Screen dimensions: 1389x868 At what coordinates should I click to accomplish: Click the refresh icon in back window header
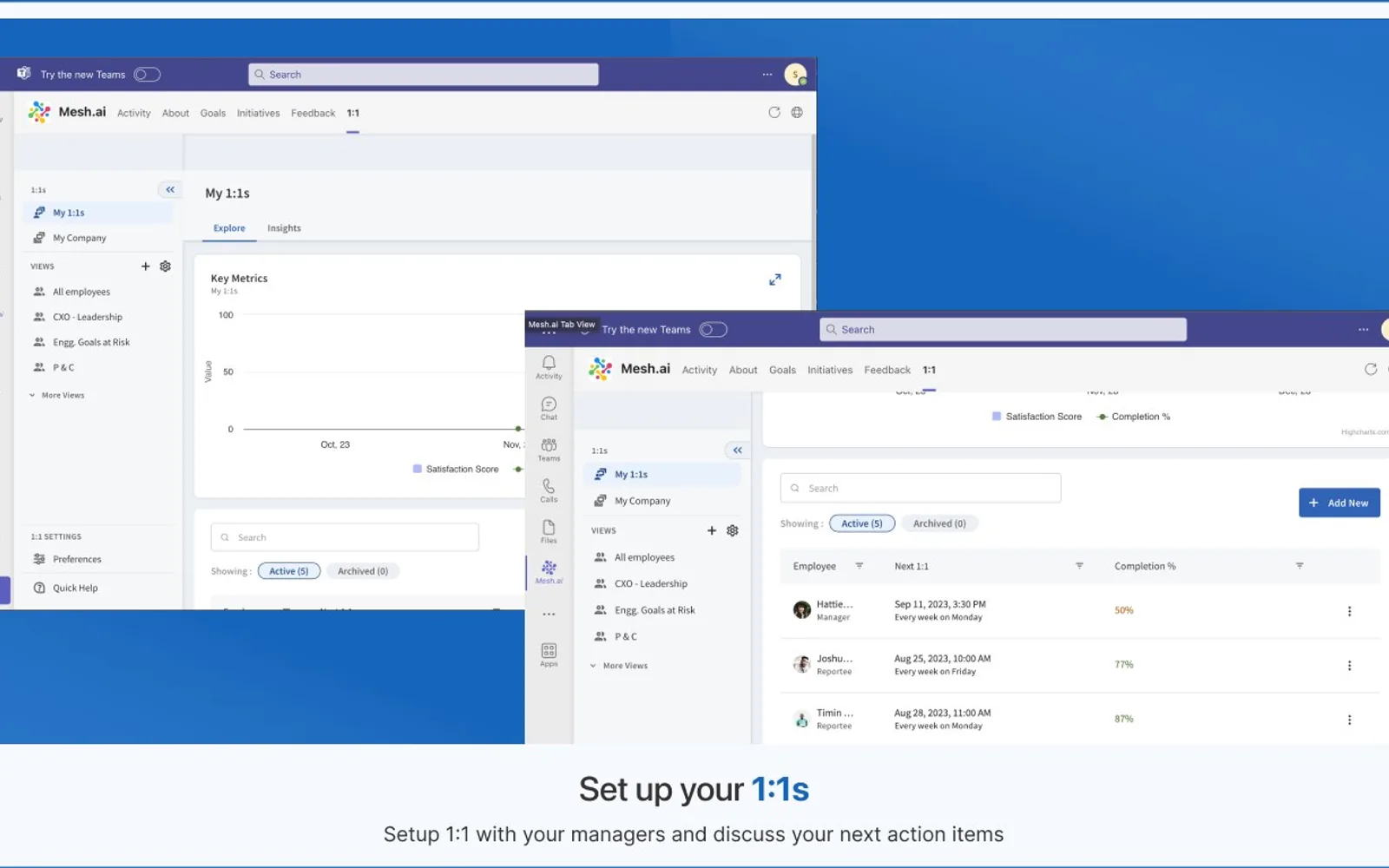point(774,112)
